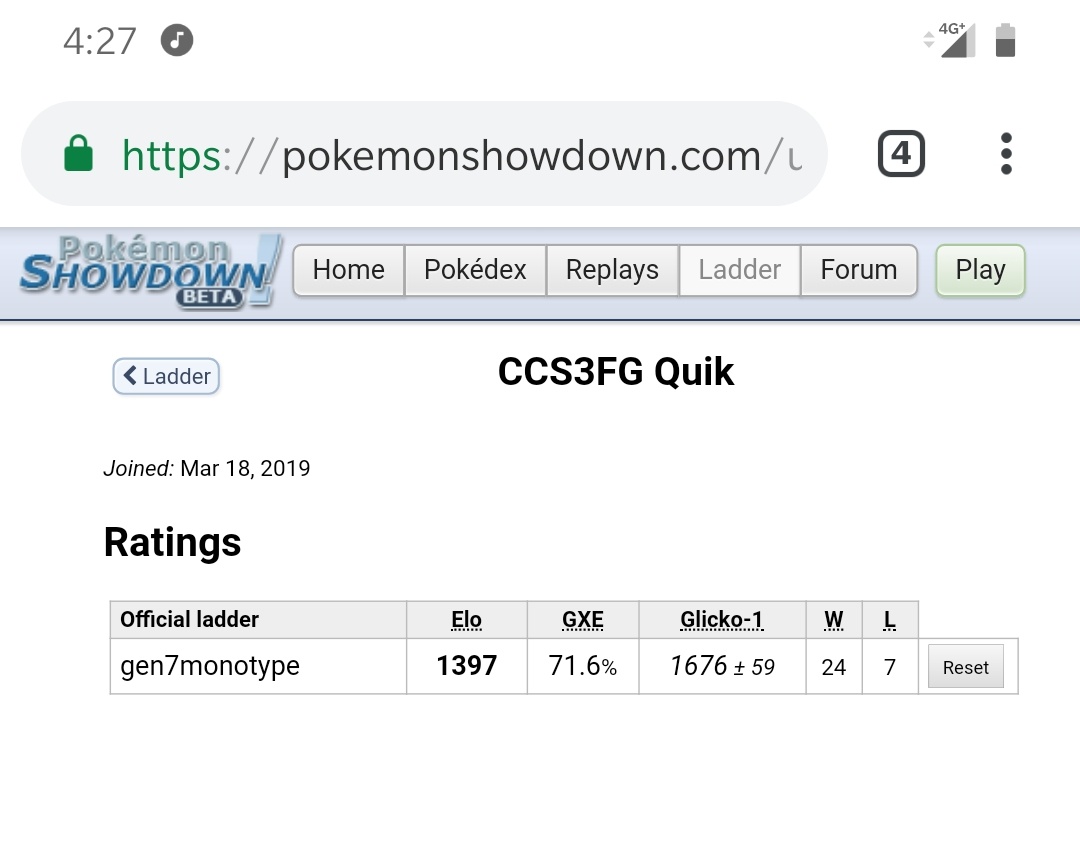Open the Home nav tab
Screen dimensions: 1080x852
pyautogui.click(x=349, y=270)
